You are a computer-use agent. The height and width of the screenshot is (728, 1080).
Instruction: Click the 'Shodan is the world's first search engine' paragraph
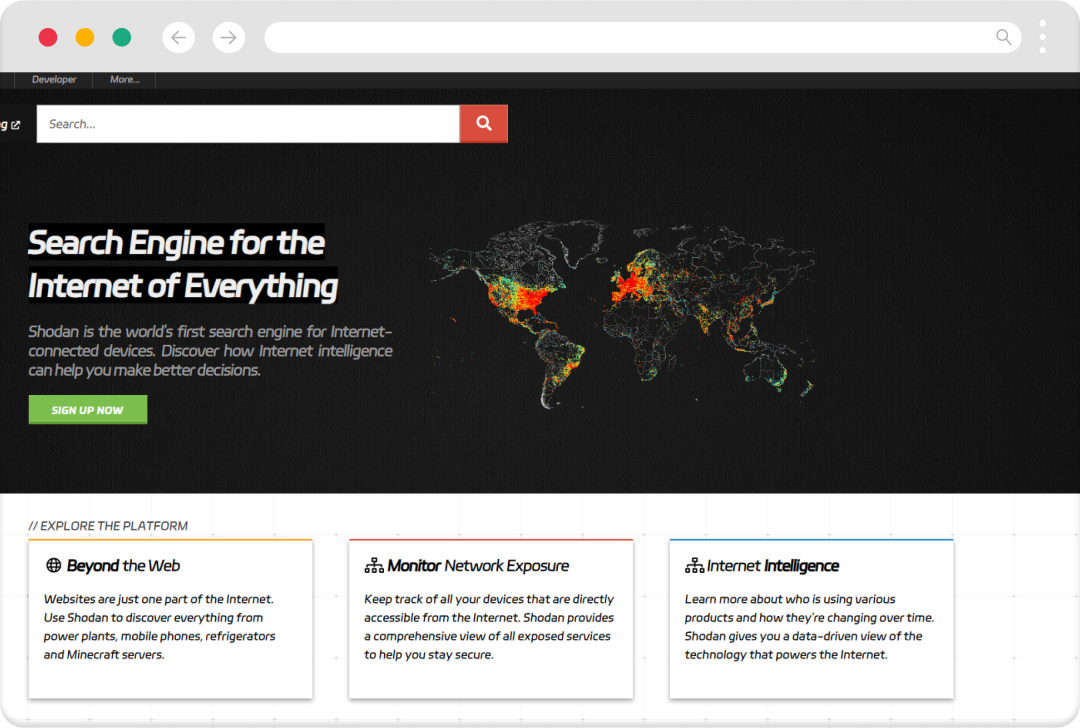tap(211, 351)
